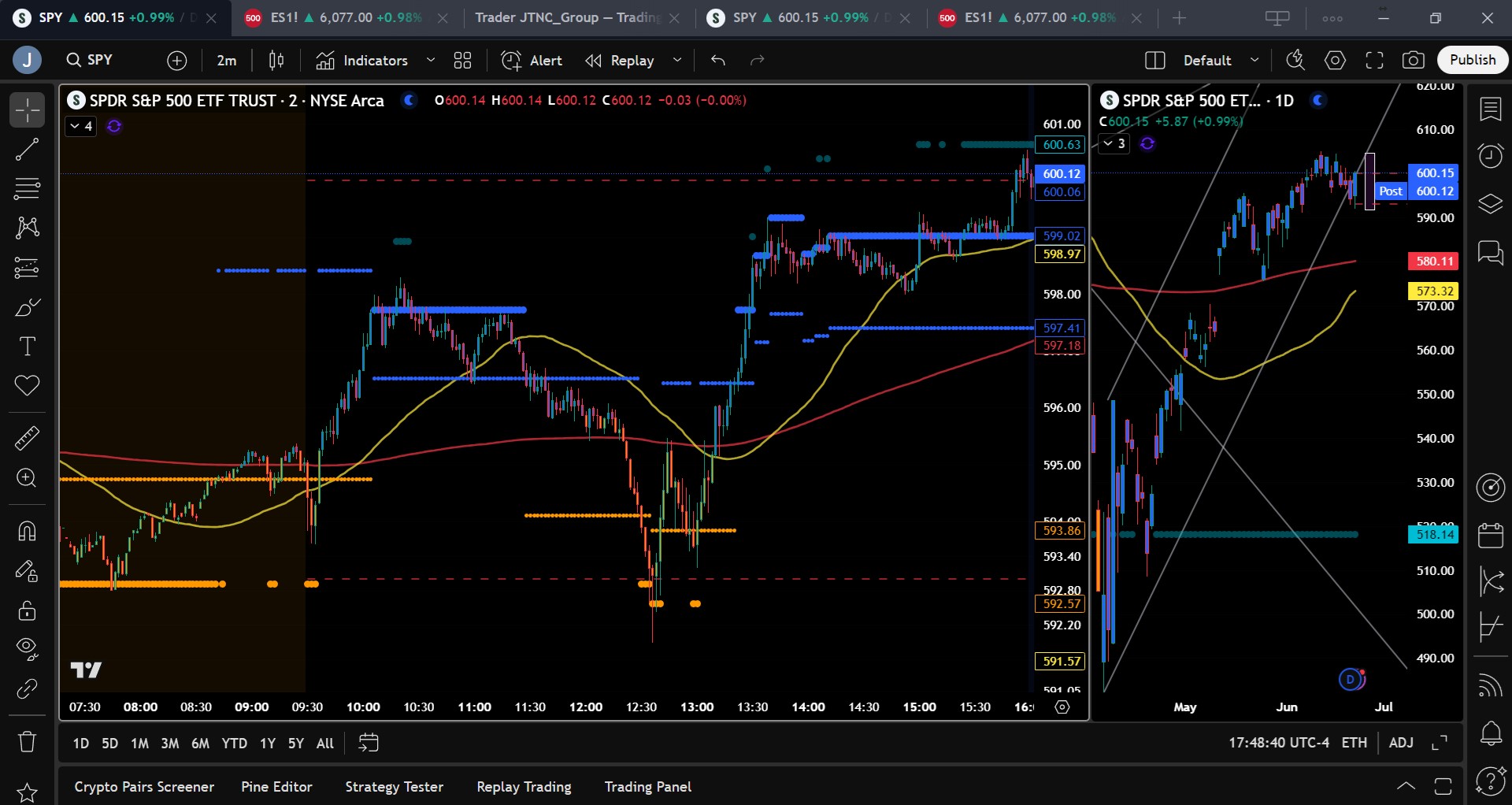The image size is (1512, 805).
Task: Select the 3M date range
Action: (170, 743)
